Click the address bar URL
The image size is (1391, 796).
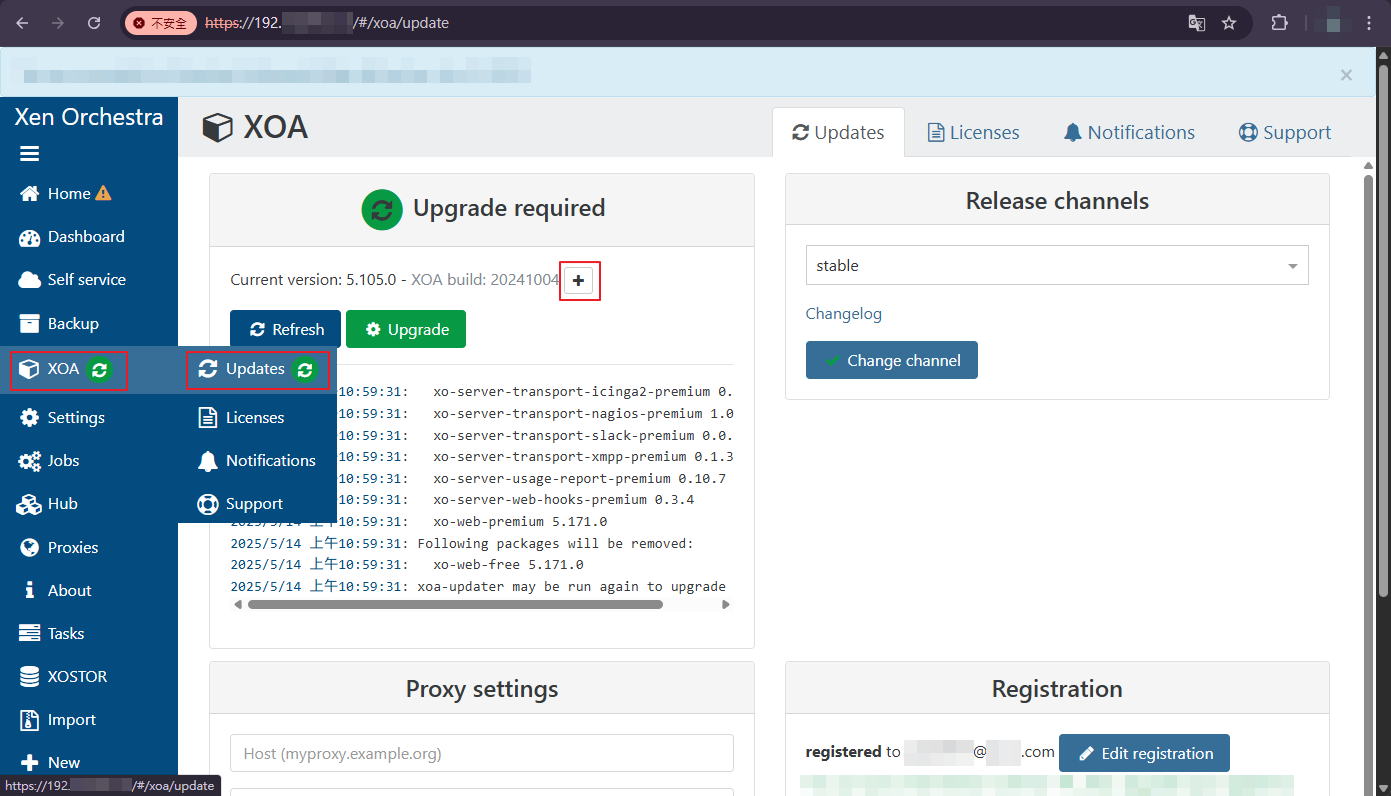[327, 23]
